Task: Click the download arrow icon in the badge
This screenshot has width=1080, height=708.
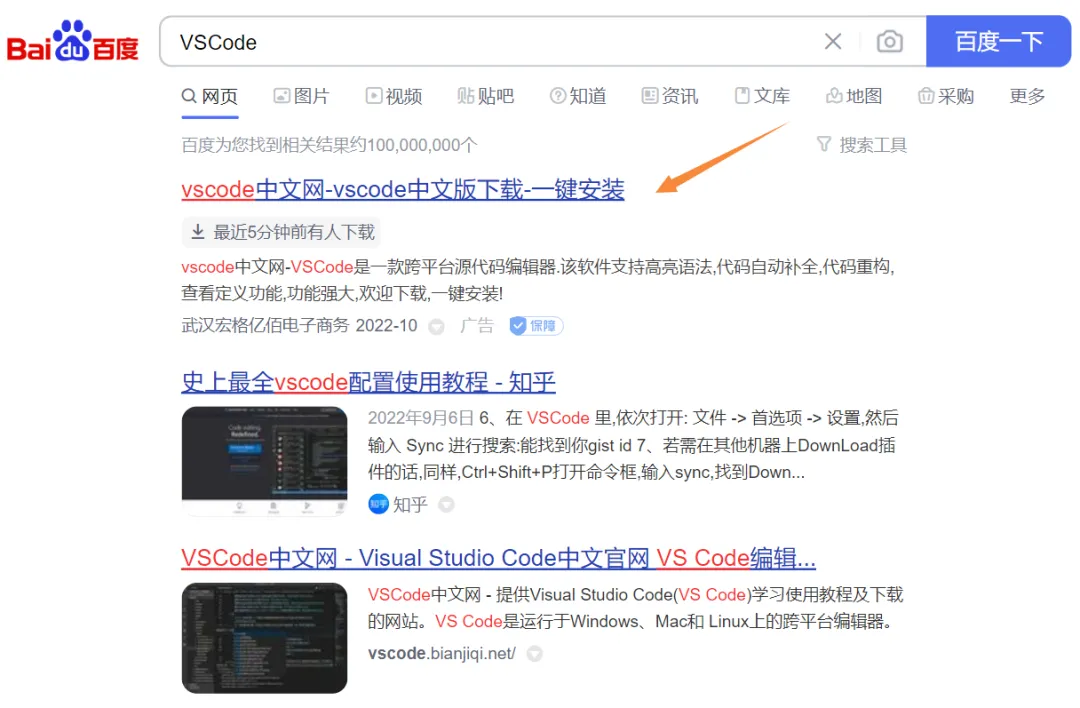Action: pos(198,232)
